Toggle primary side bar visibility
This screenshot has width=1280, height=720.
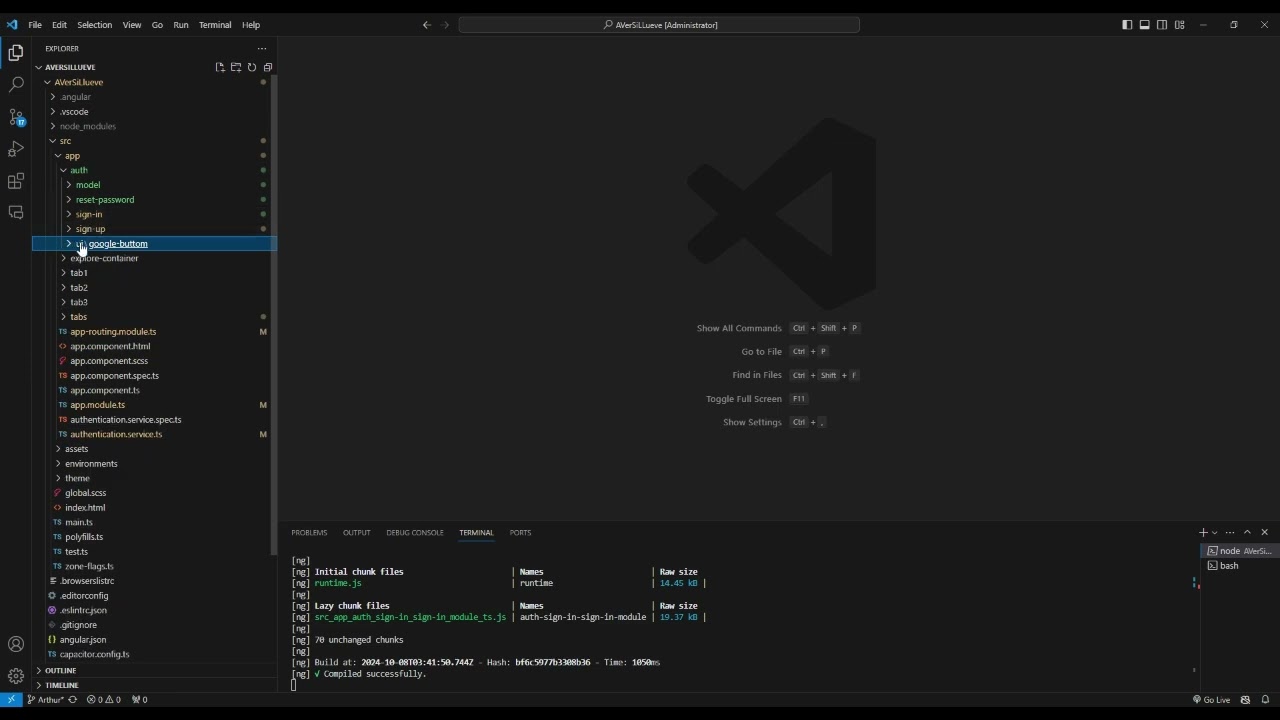(1127, 25)
